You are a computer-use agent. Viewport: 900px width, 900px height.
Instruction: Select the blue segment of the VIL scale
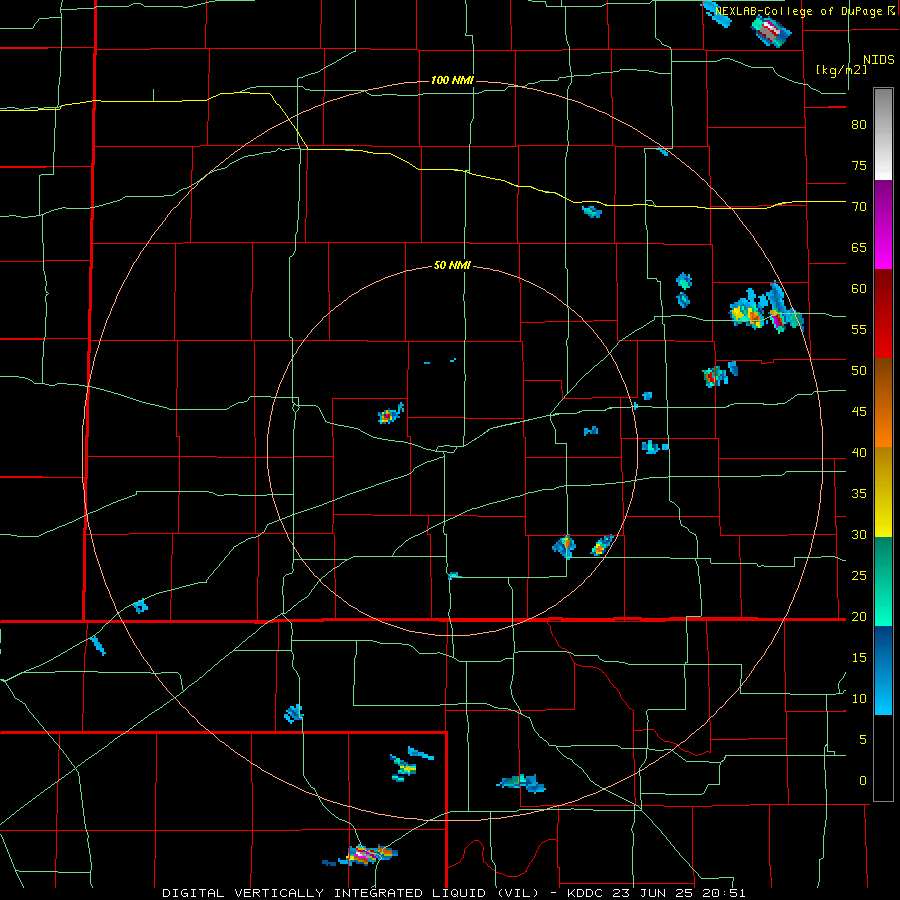coord(883,670)
